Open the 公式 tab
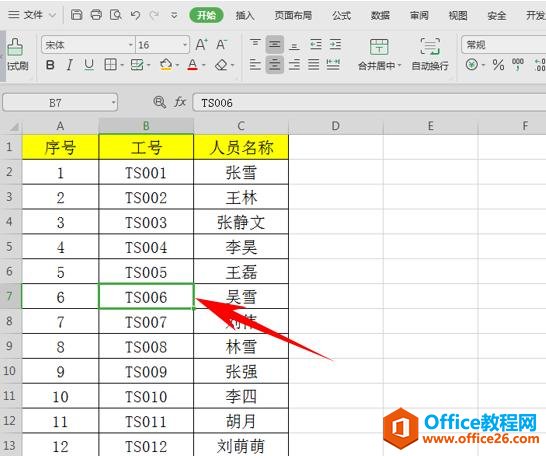546x456 pixels. pyautogui.click(x=342, y=15)
